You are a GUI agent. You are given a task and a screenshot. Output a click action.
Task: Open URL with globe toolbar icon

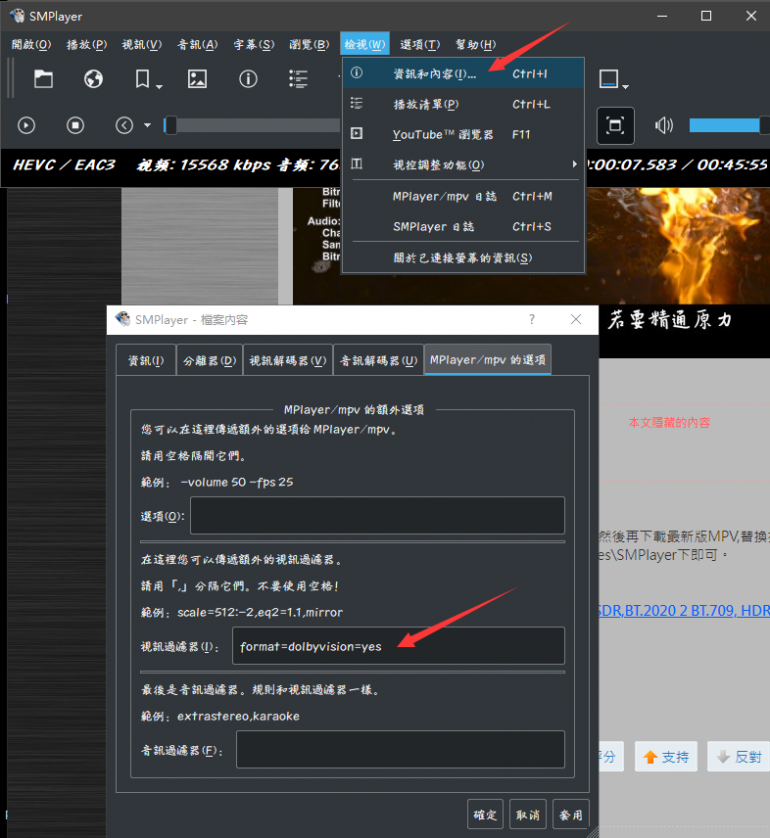pos(94,79)
